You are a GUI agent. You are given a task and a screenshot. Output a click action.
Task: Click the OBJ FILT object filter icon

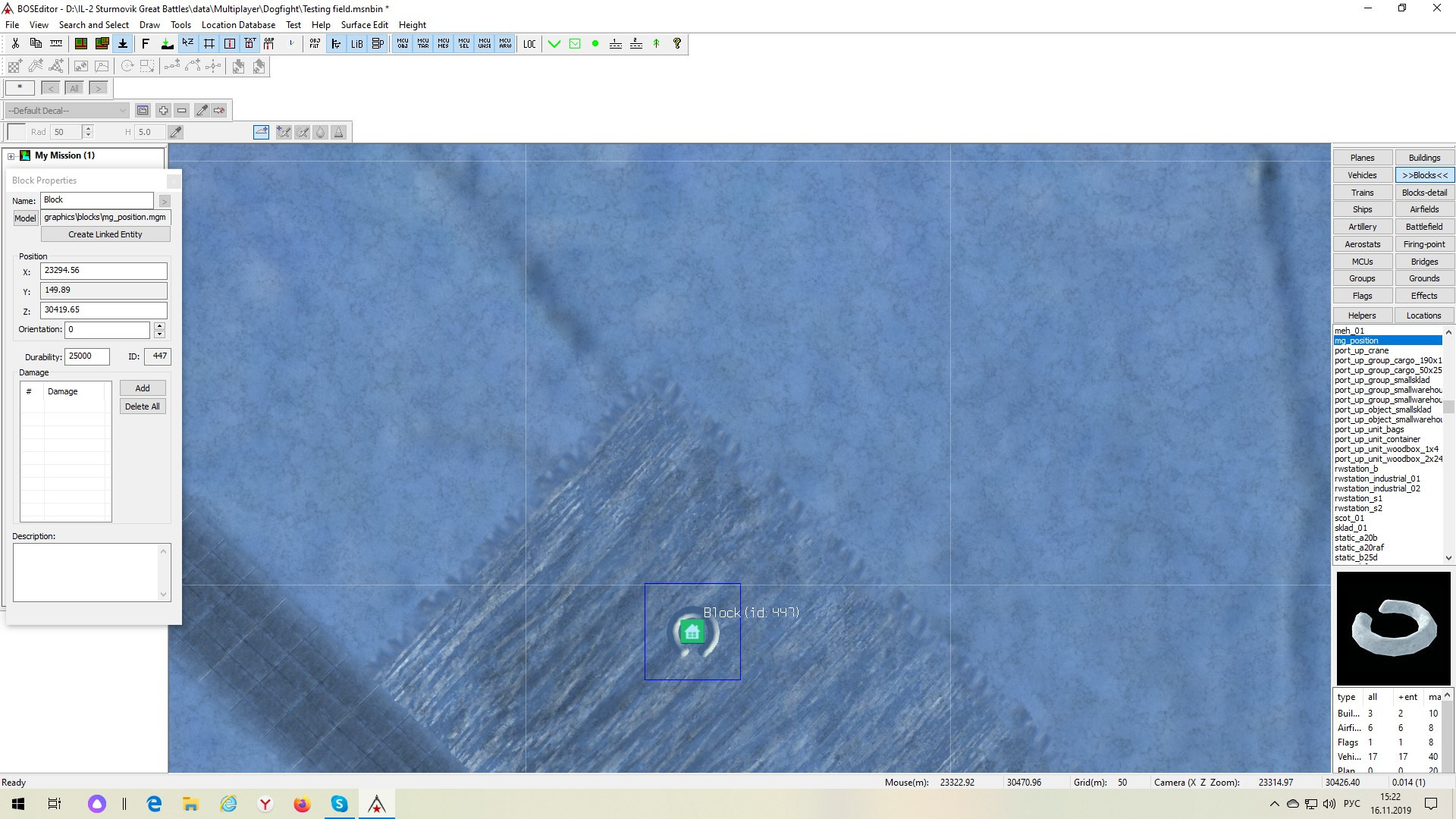315,44
